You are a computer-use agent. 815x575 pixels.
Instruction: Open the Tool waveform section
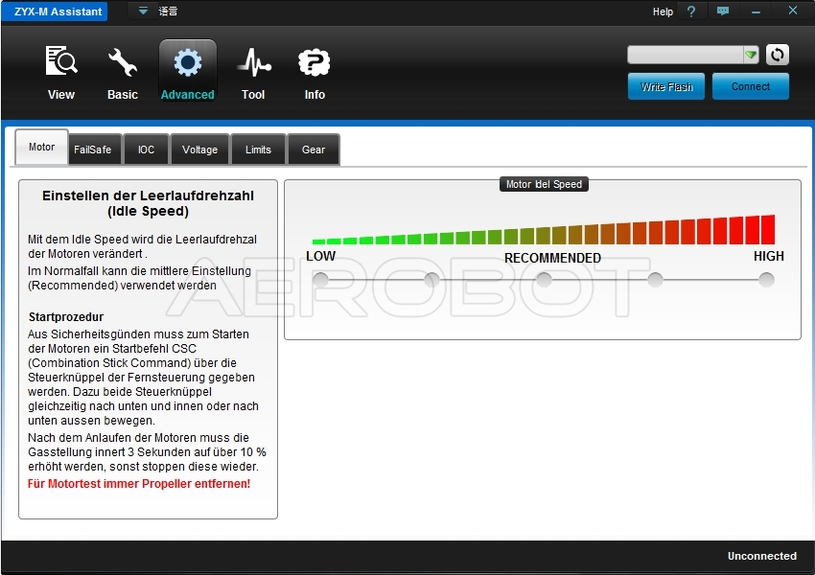pos(253,63)
